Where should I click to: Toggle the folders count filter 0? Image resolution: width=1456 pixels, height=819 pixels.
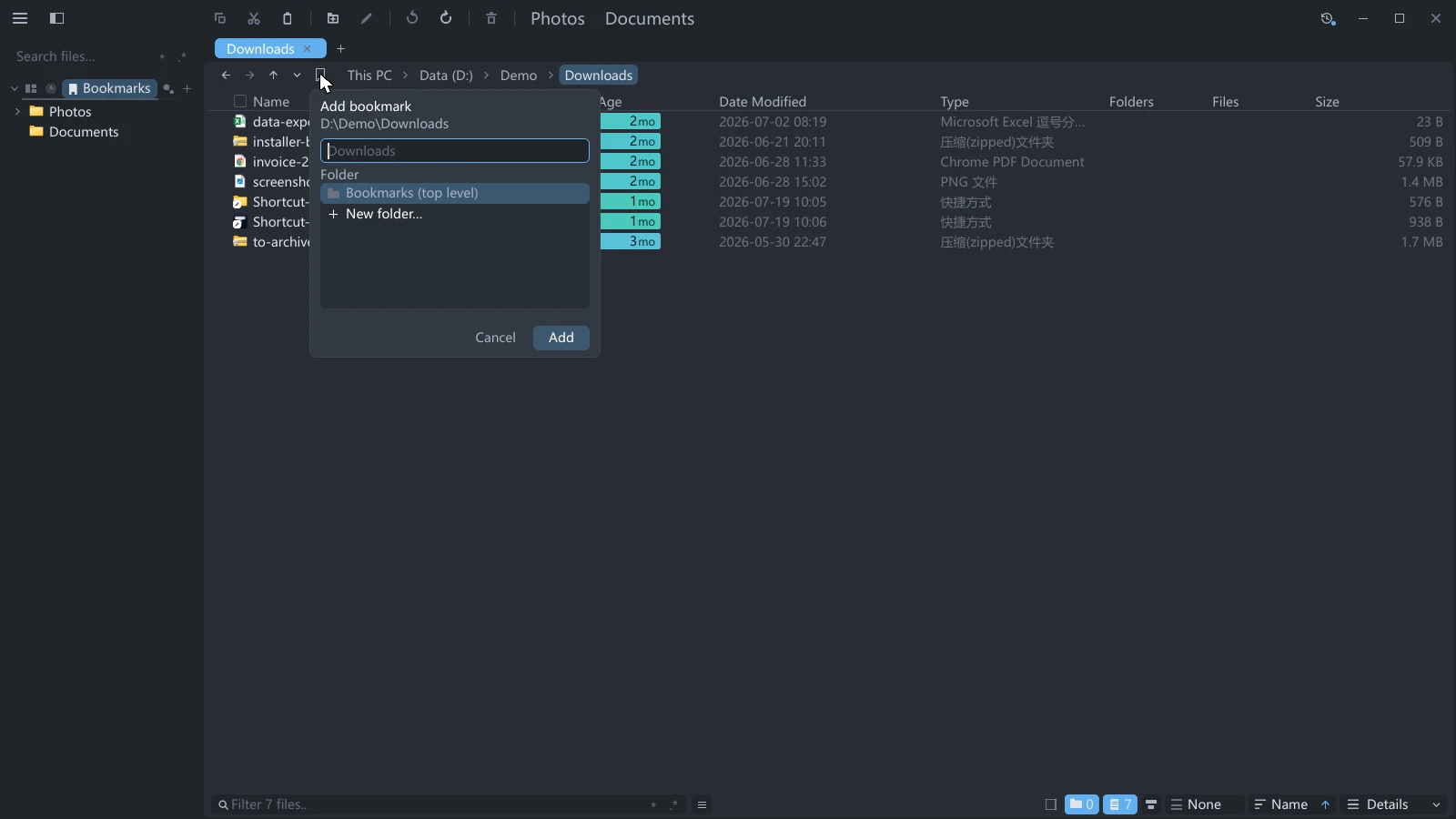point(1082,804)
